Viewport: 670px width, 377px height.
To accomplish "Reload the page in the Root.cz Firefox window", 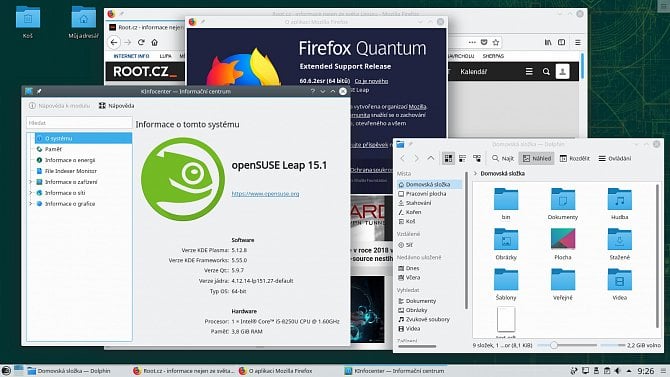I will click(141, 42).
